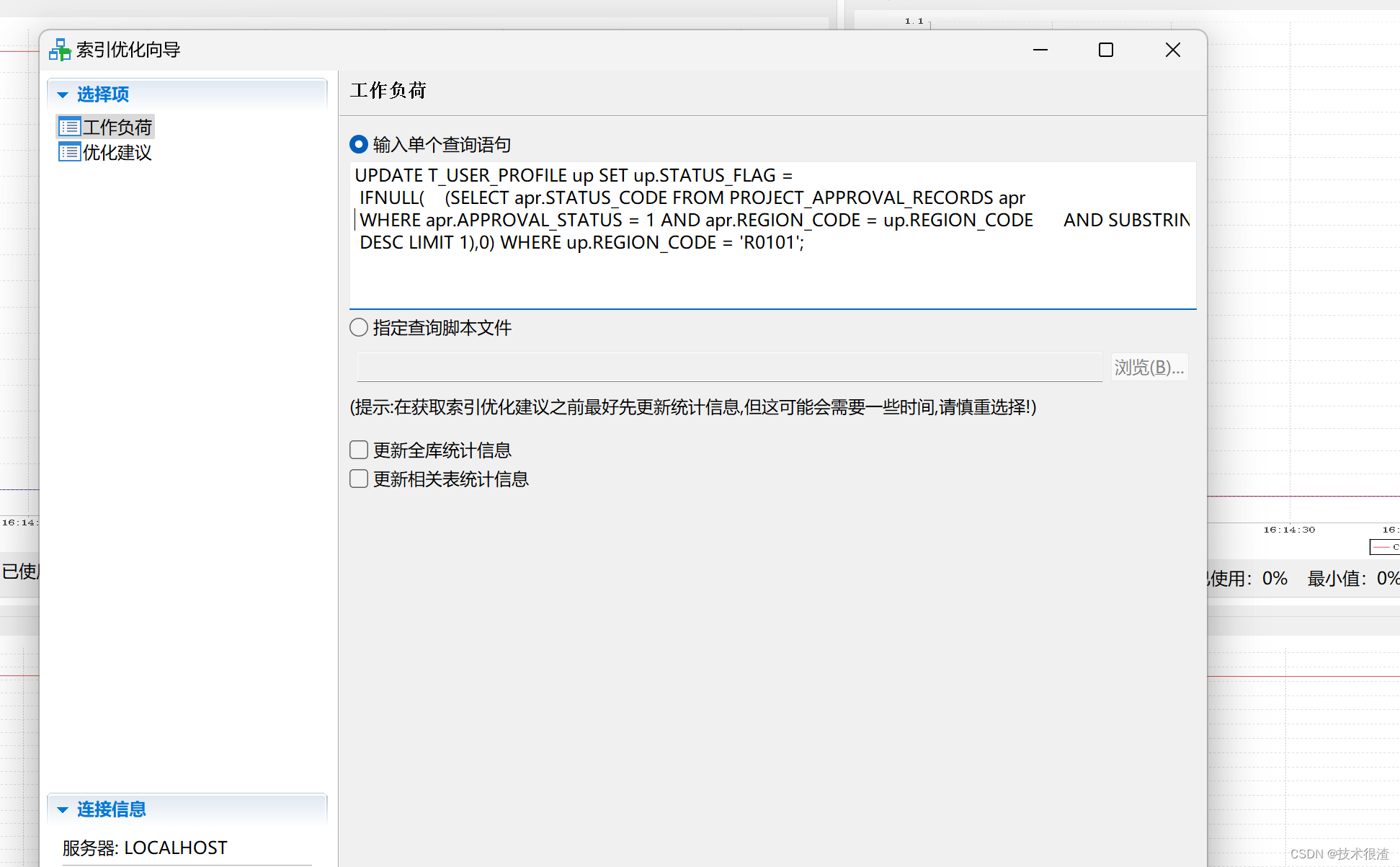Click the statistics update hint text

point(693,406)
